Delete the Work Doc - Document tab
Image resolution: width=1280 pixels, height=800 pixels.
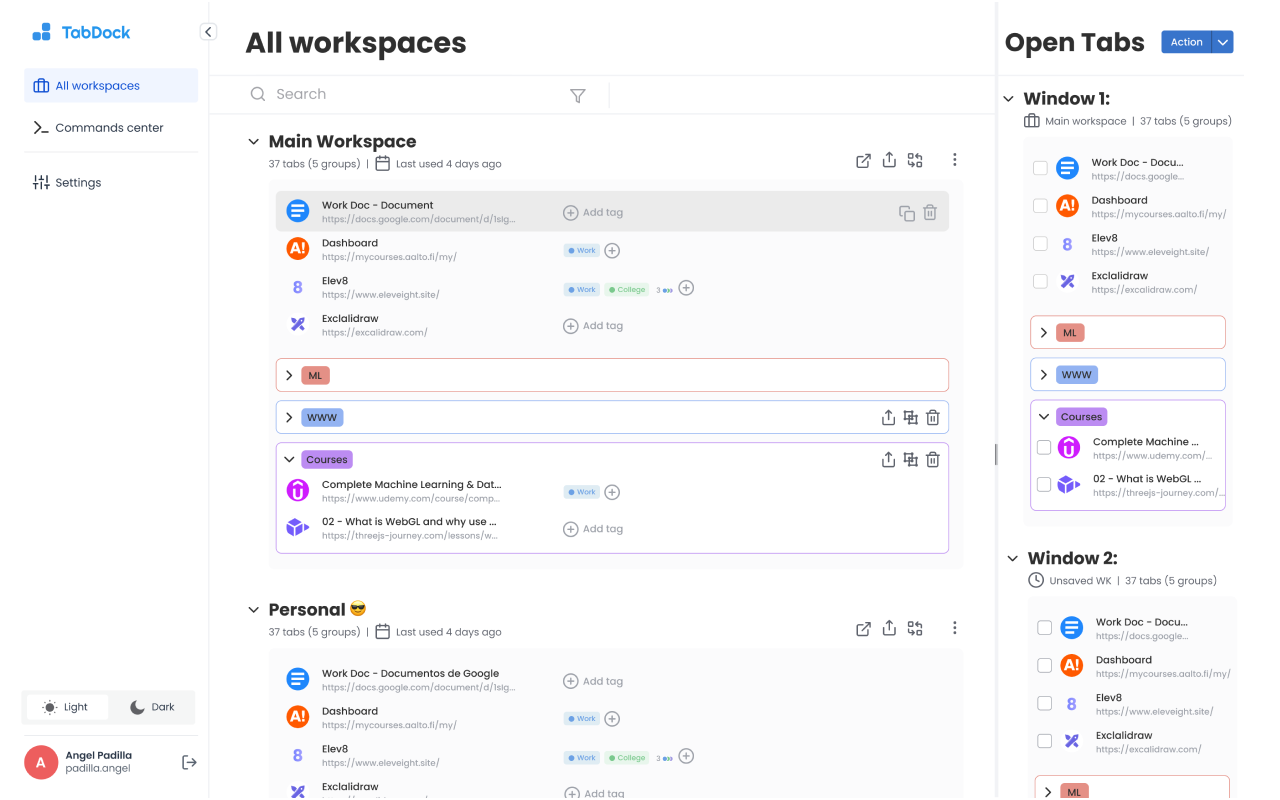[x=930, y=213]
